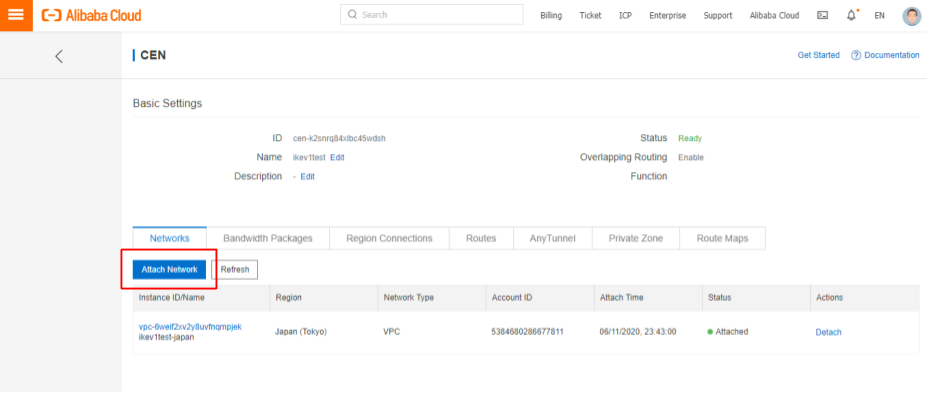Open the ICP menu

click(625, 15)
